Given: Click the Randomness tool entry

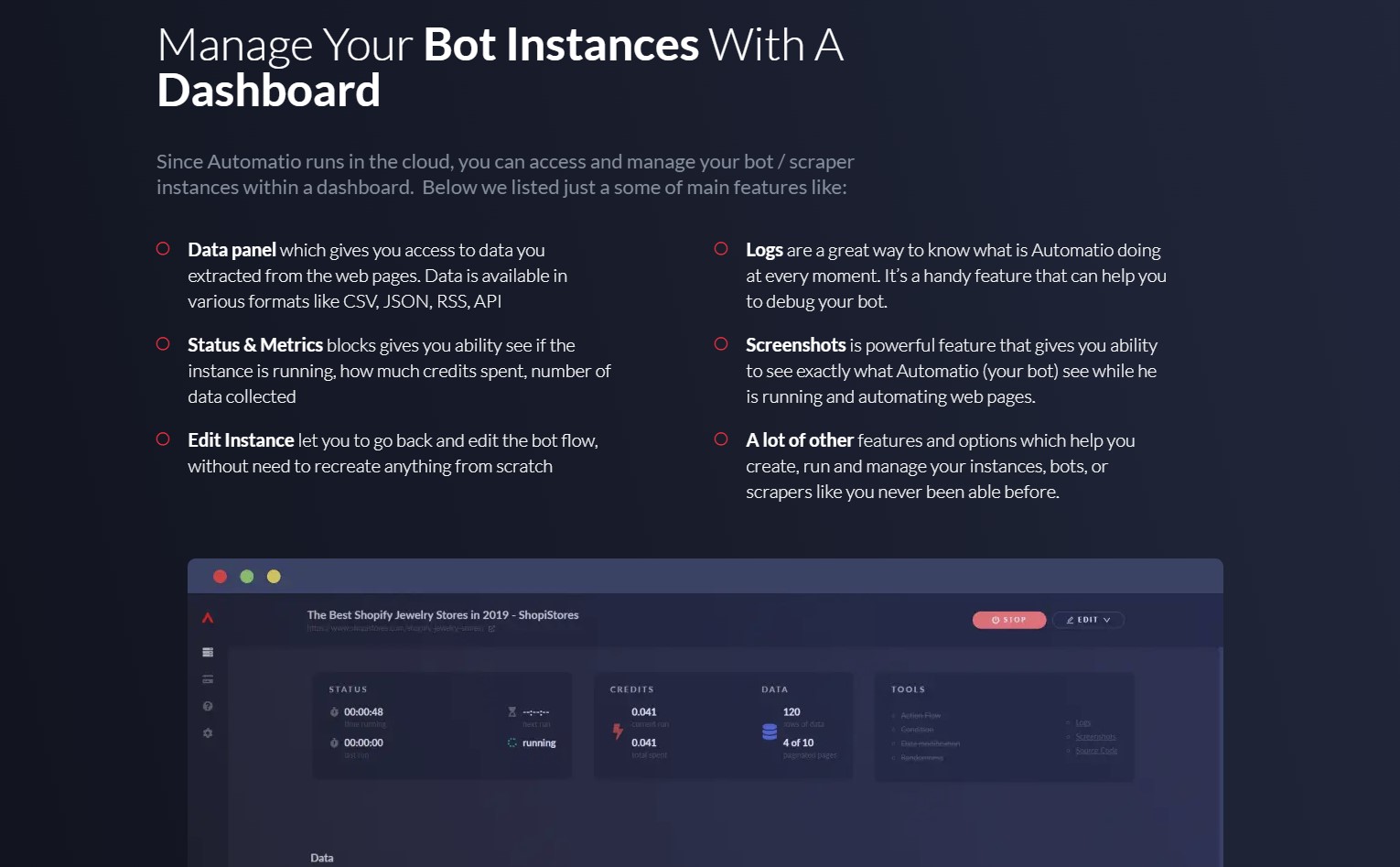Looking at the screenshot, I should [x=921, y=757].
